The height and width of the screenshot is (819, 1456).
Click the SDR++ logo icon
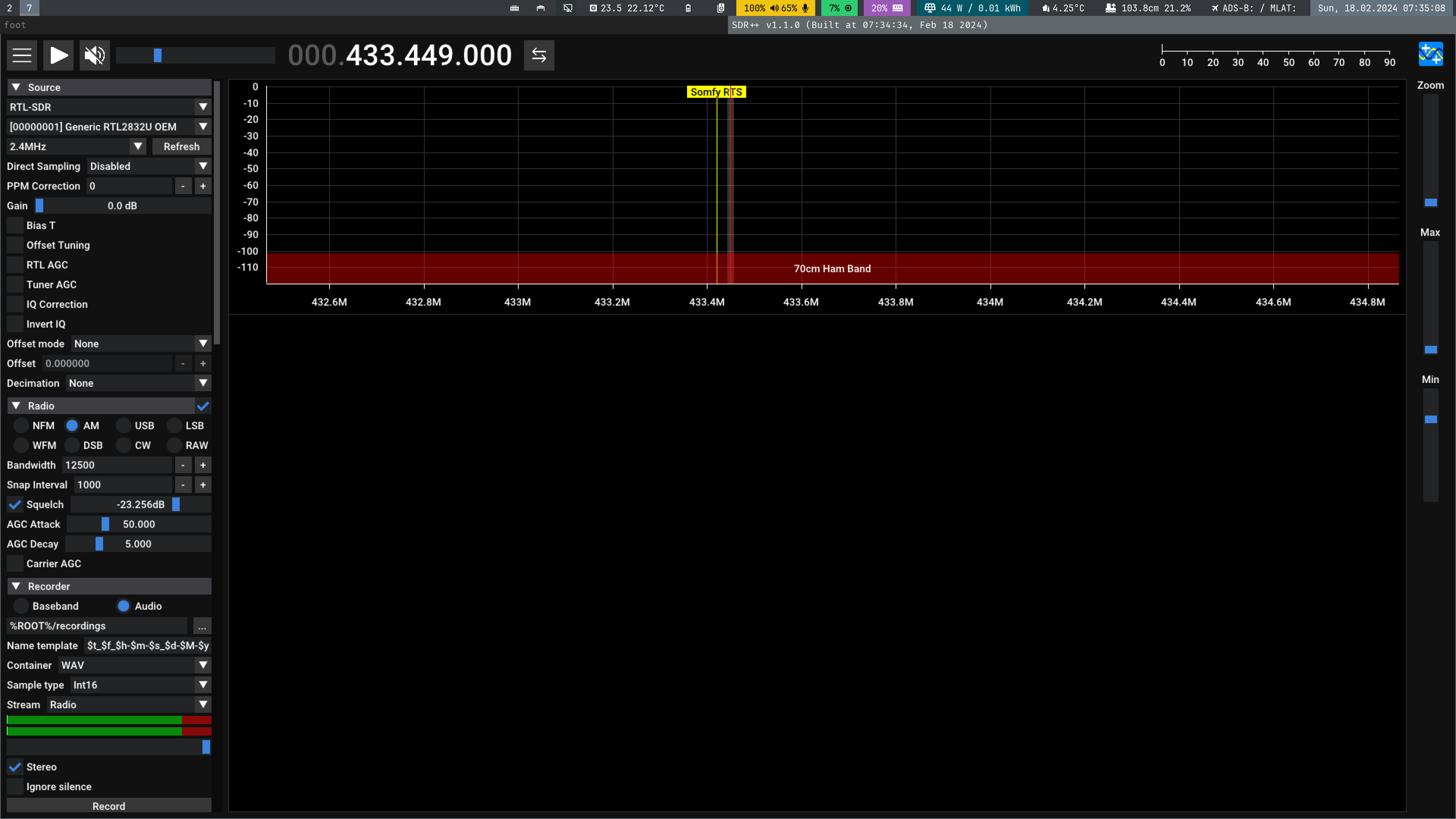click(x=1431, y=55)
